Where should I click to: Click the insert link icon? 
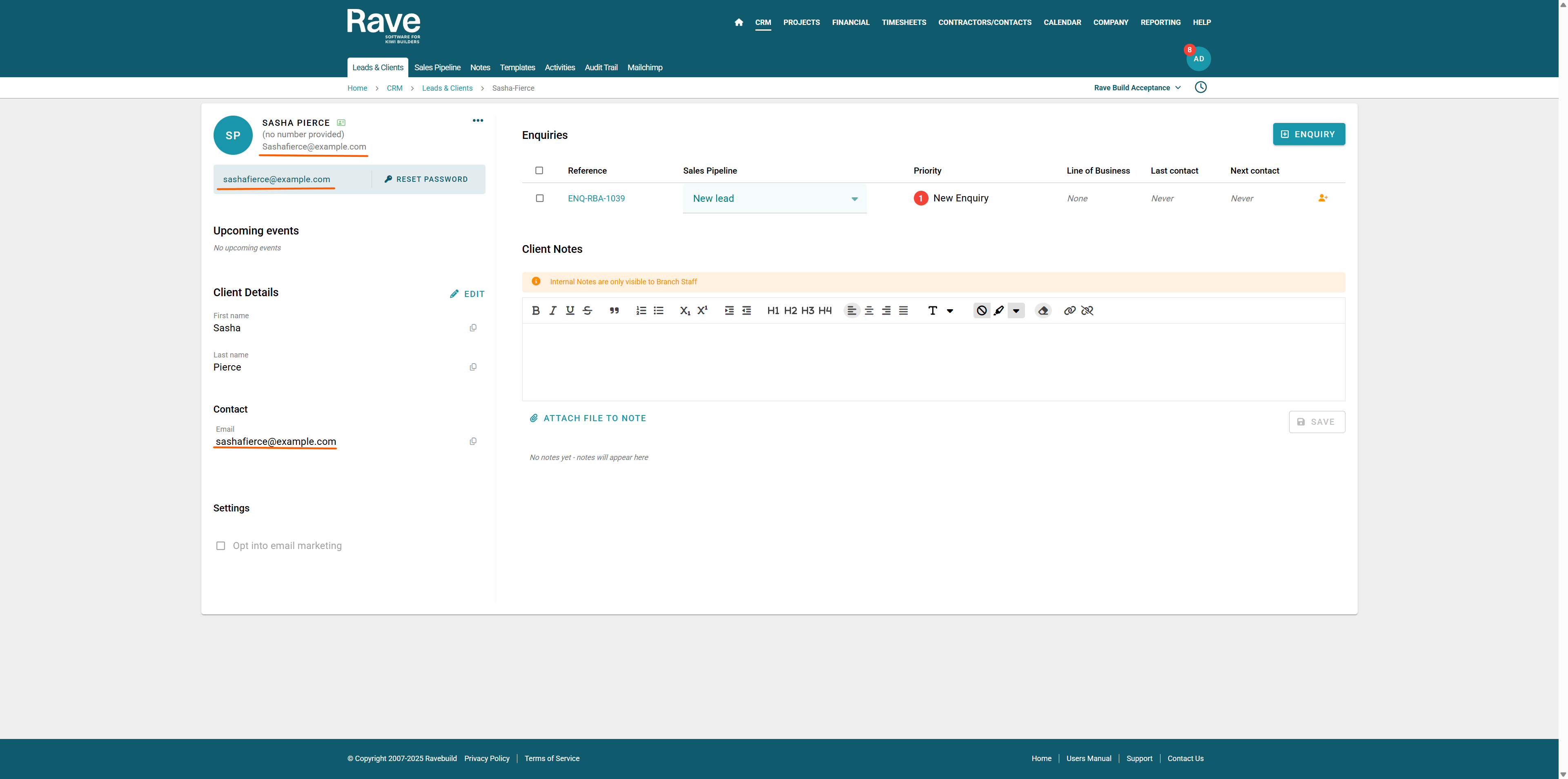pyautogui.click(x=1069, y=310)
